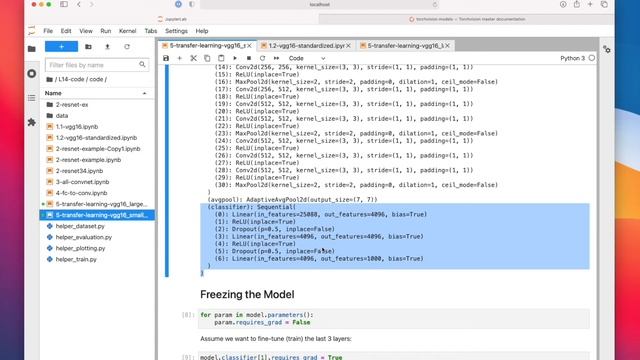The width and height of the screenshot is (640, 360).
Task: Interrupt the kernel with stop icon
Action: coord(249,58)
